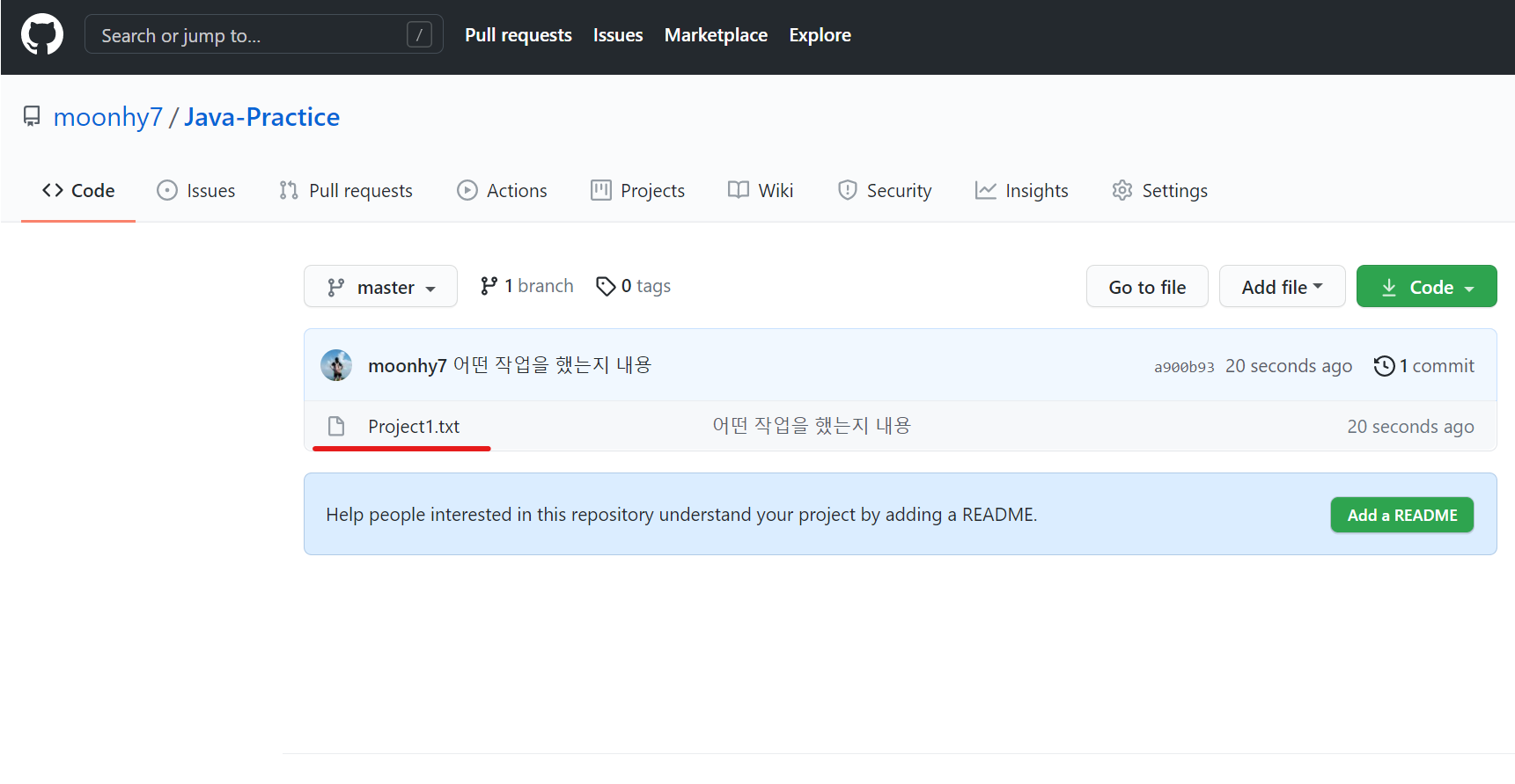Click the tag icon next to 0 tags
This screenshot has width=1515, height=784.
pos(606,286)
